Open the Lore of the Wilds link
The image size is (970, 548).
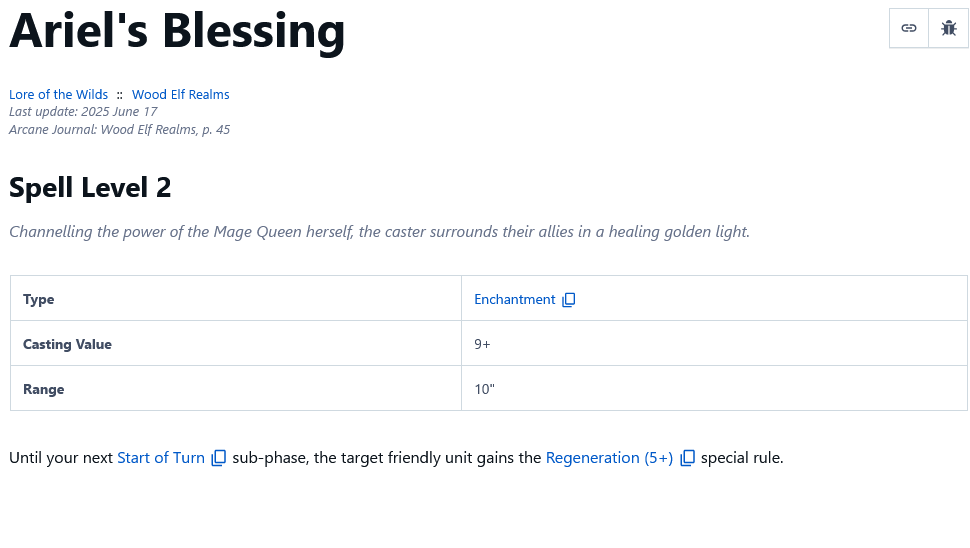58,94
